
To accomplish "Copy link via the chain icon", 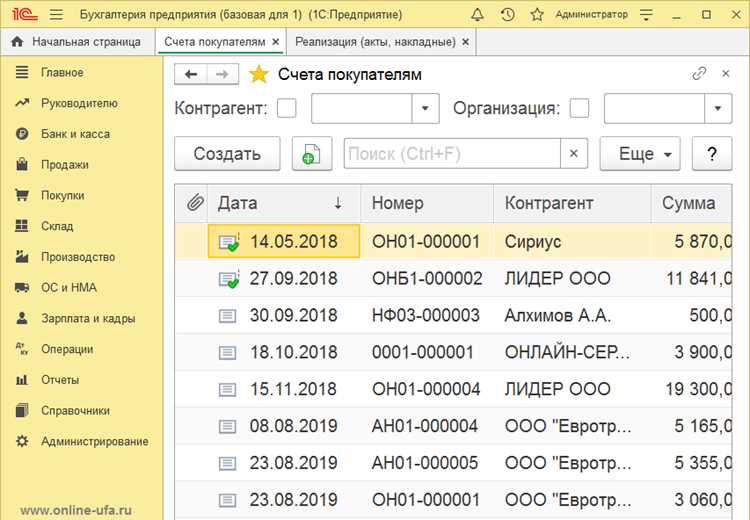I will [x=699, y=74].
